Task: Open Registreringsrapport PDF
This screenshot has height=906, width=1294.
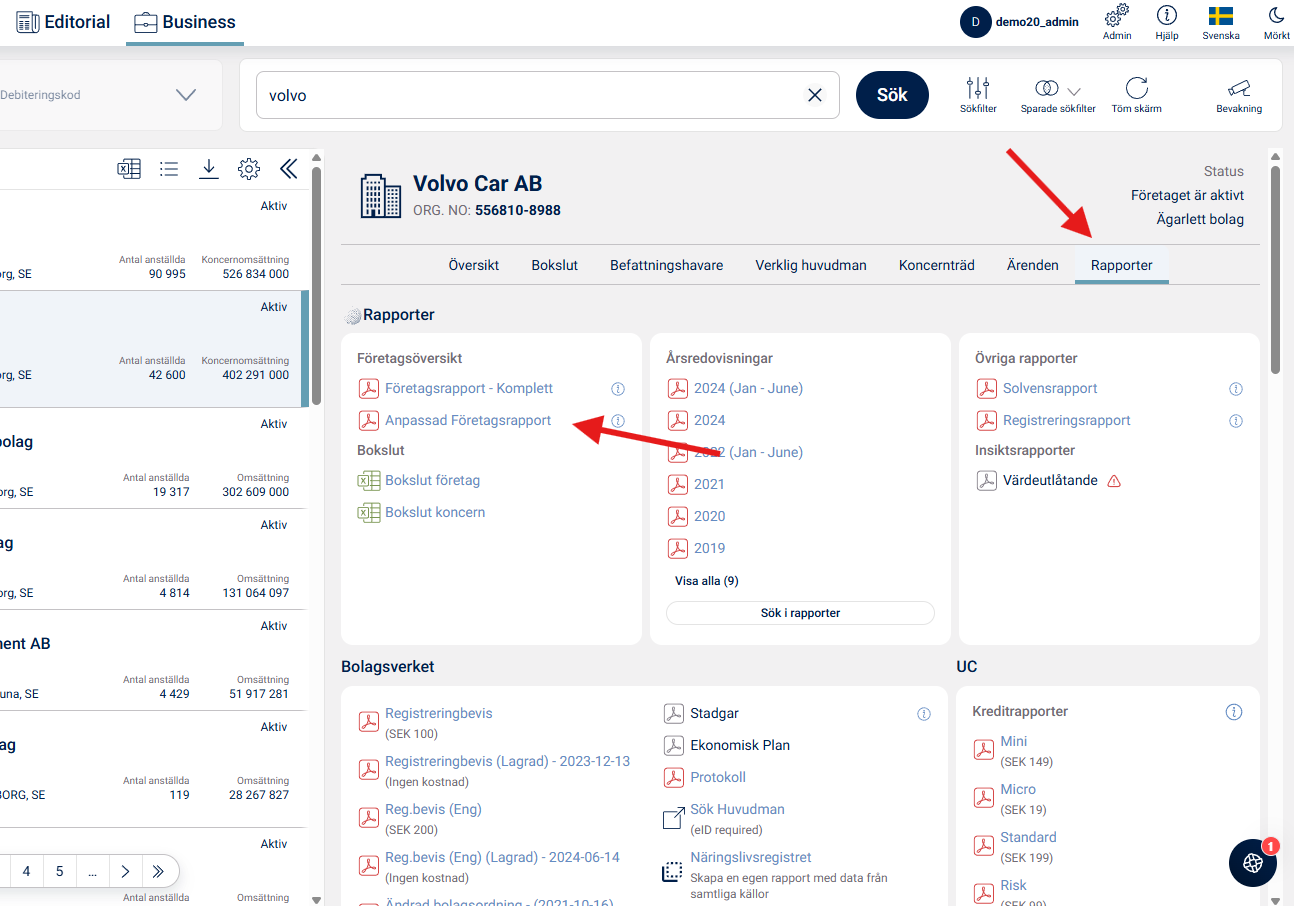Action: click(x=1067, y=420)
